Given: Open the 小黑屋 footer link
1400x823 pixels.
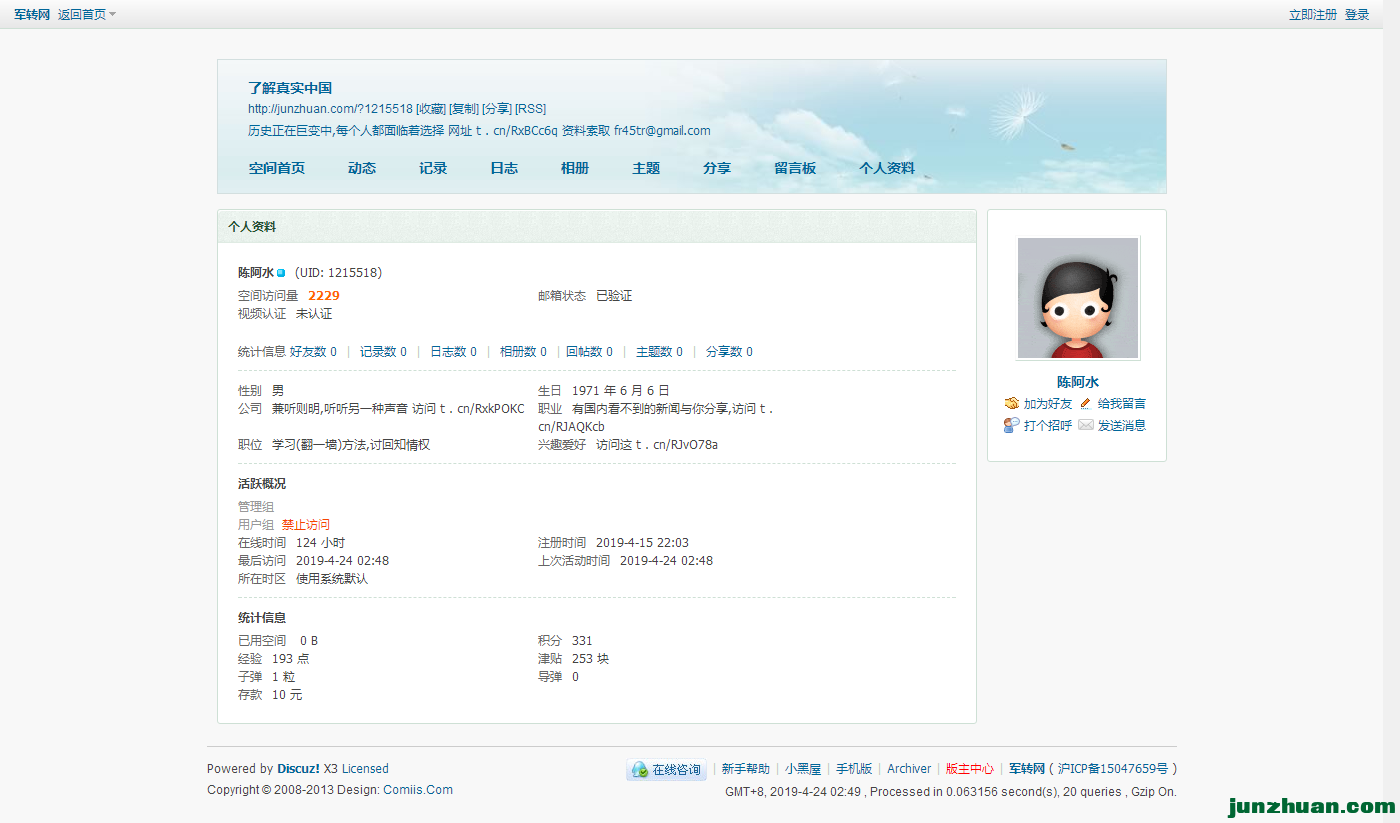Looking at the screenshot, I should [803, 769].
